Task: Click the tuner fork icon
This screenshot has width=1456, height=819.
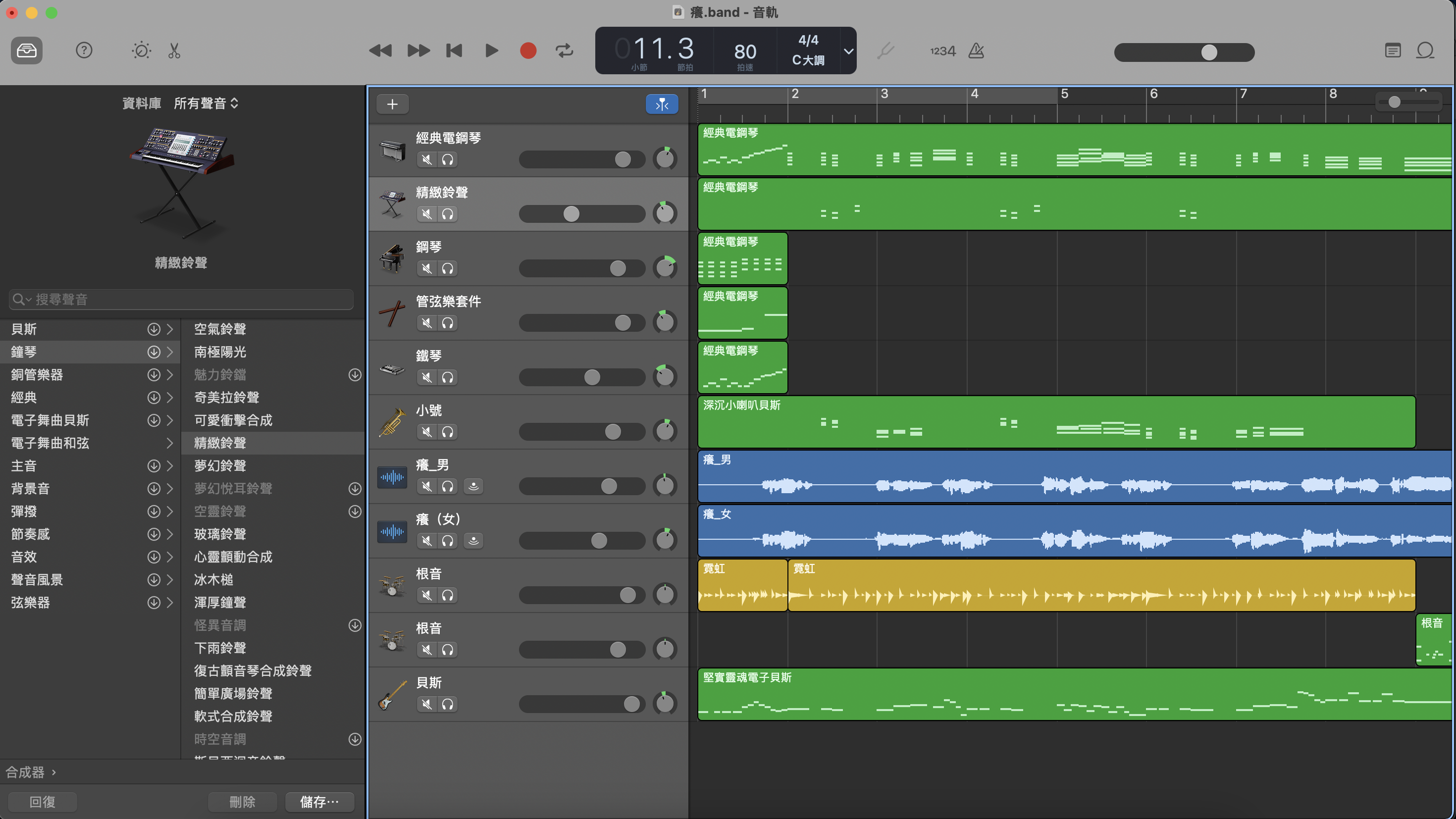Action: coord(885,51)
